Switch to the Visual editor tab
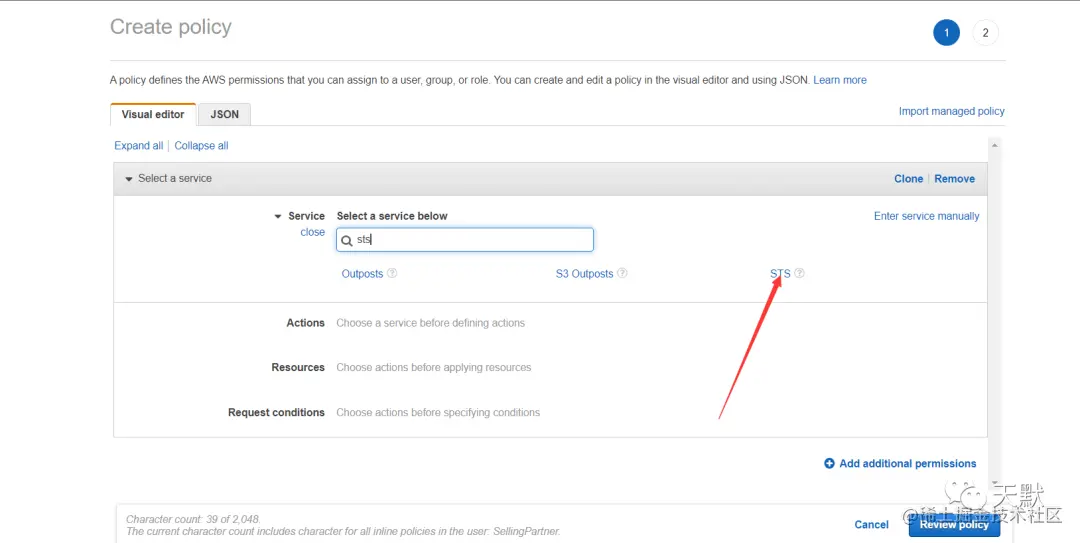 tap(153, 114)
